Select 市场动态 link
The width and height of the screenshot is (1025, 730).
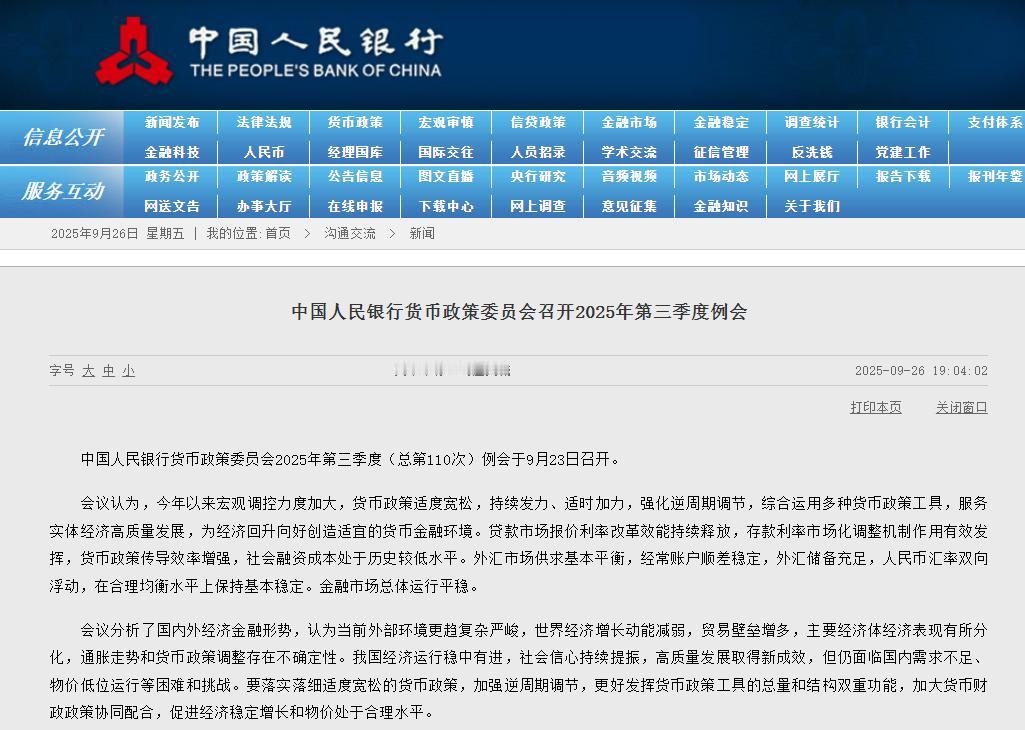tap(721, 176)
